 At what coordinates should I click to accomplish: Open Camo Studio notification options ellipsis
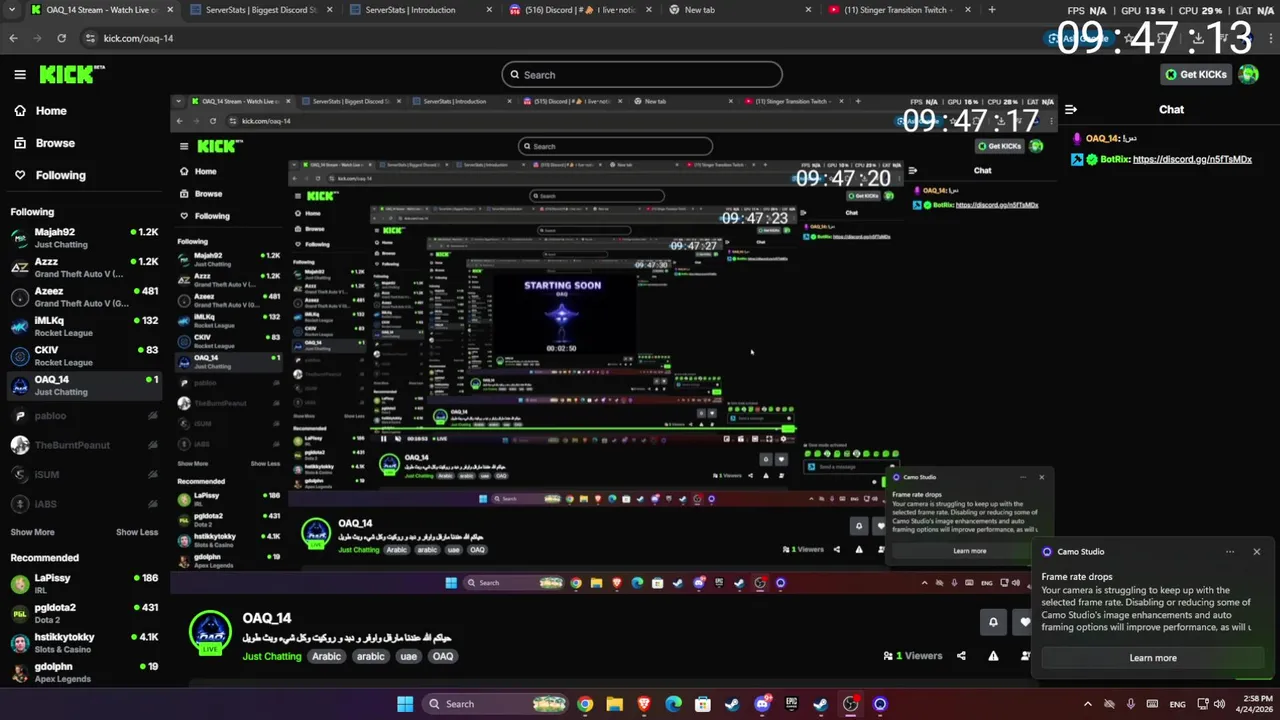click(1230, 551)
